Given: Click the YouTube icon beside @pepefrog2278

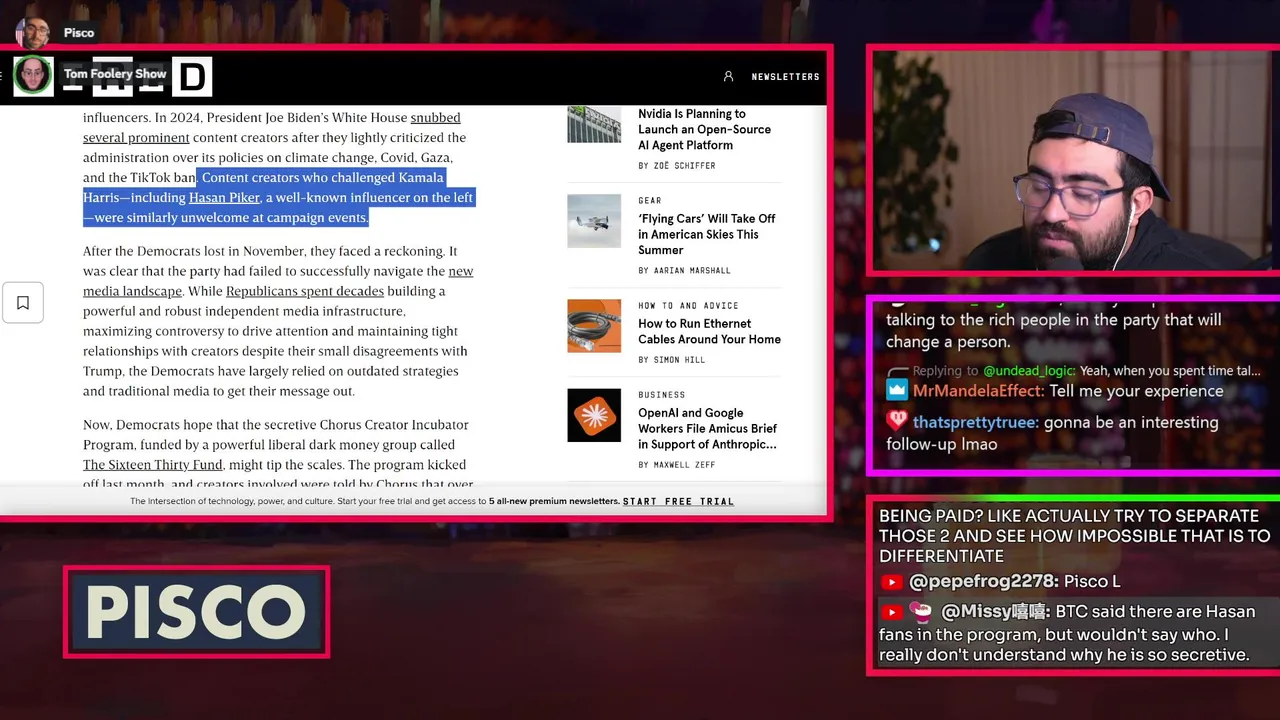Looking at the screenshot, I should click(891, 581).
